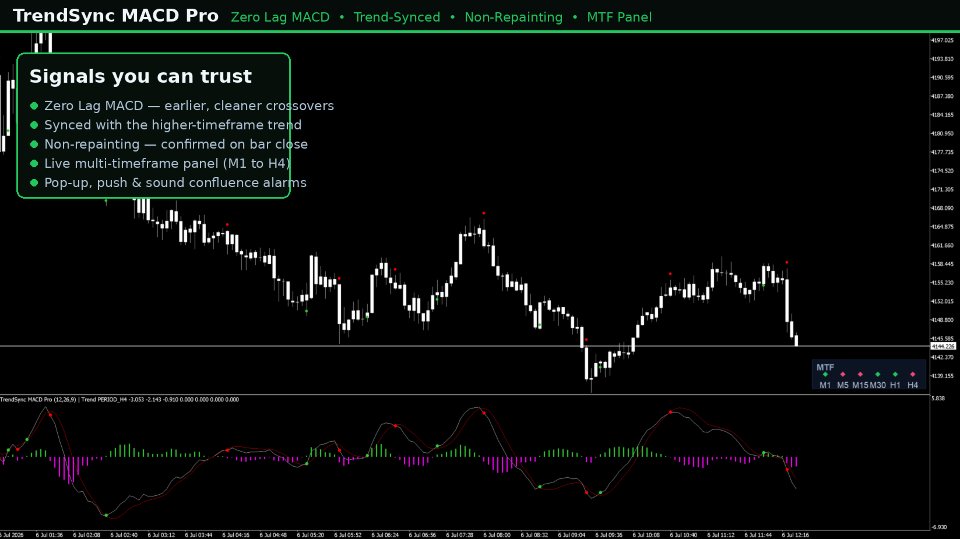Viewport: 960px width, 539px height.
Task: Click 'Synced with the higher-timeframe trend' bullet
Action: (165, 125)
